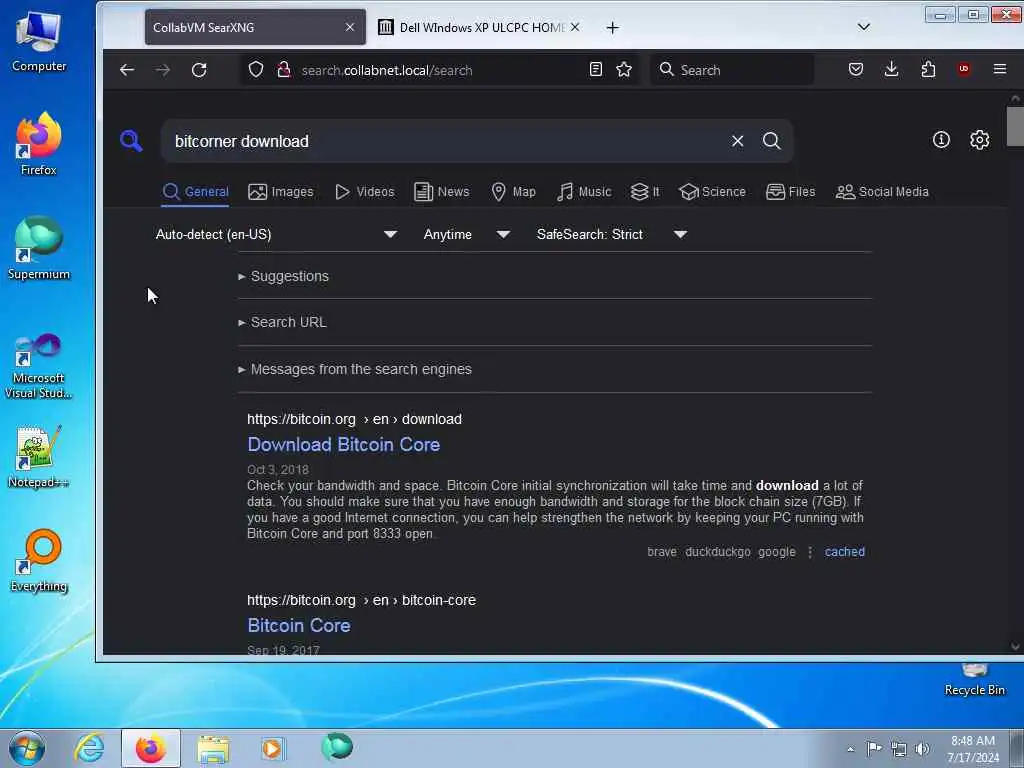Expand the Search URL section
This screenshot has width=1024, height=768.
point(282,323)
